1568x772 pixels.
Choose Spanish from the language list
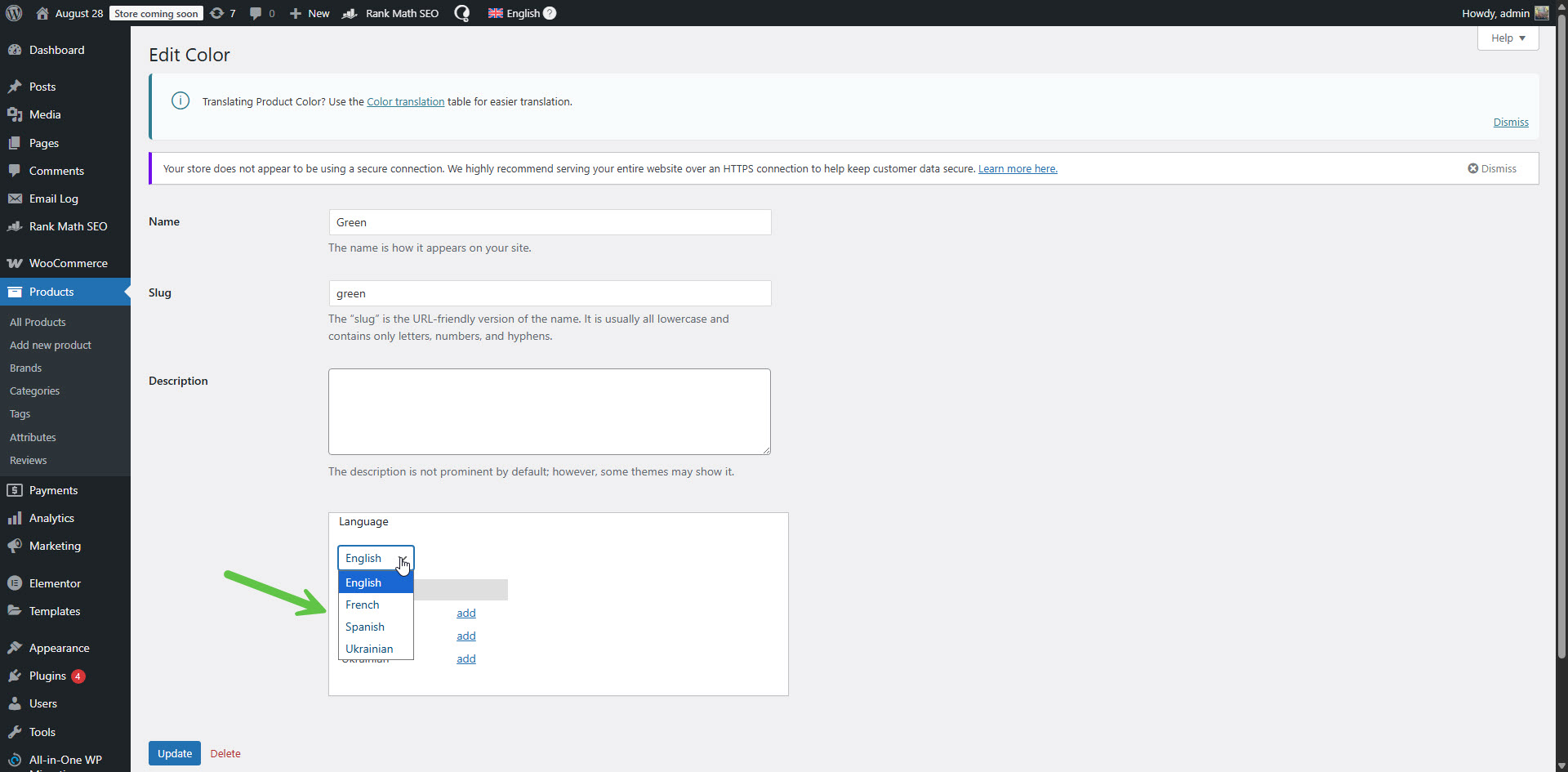[x=376, y=627]
